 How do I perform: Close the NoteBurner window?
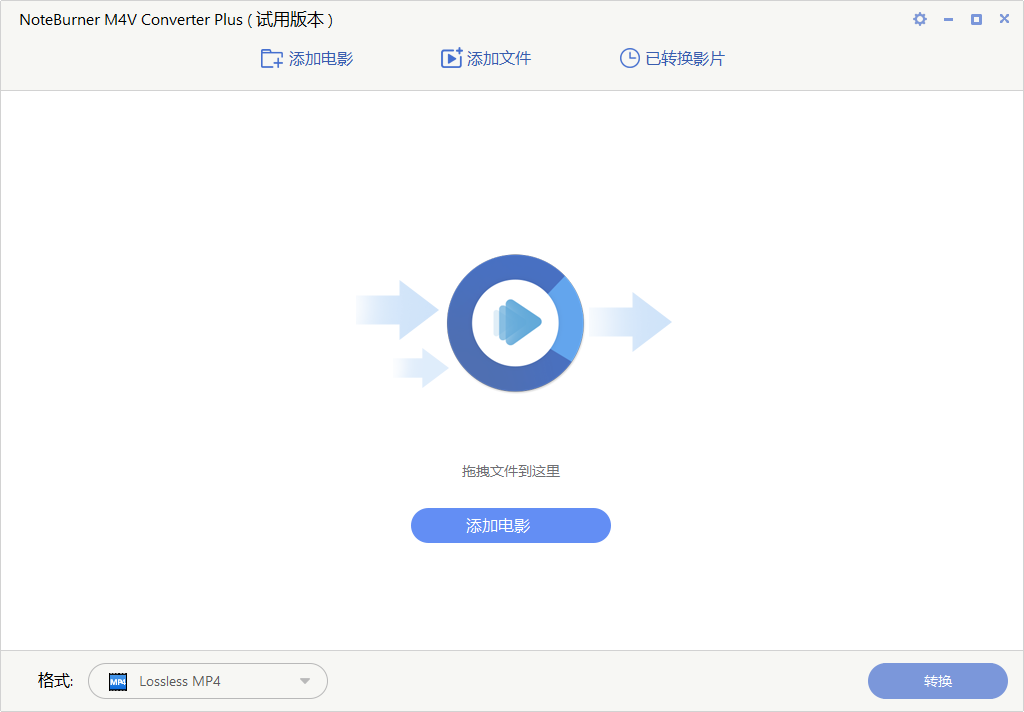tap(1004, 19)
